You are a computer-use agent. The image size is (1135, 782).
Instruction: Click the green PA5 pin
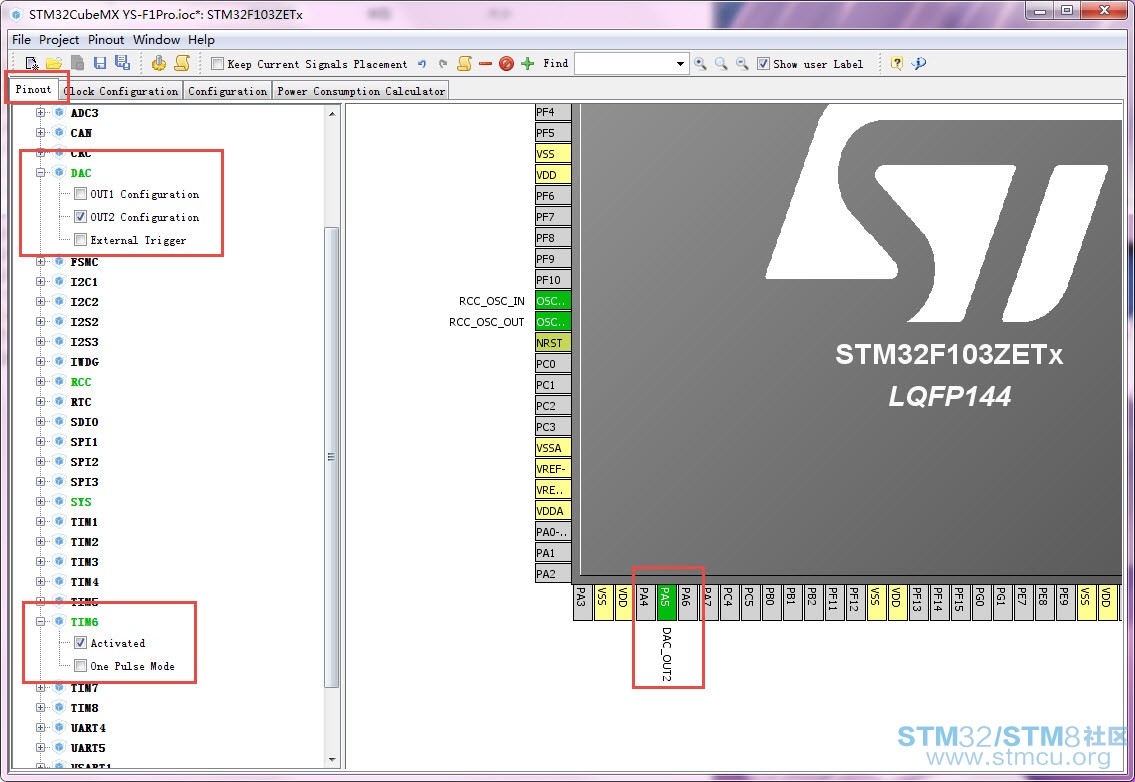666,602
